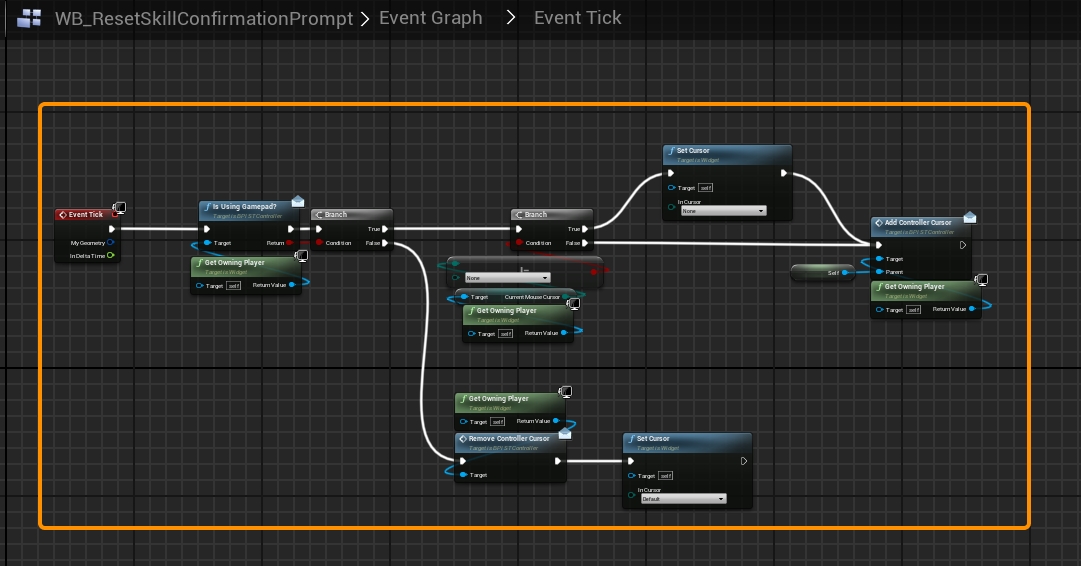1081x566 pixels.
Task: Open the None dropdown on the not-equal node
Action: point(507,277)
